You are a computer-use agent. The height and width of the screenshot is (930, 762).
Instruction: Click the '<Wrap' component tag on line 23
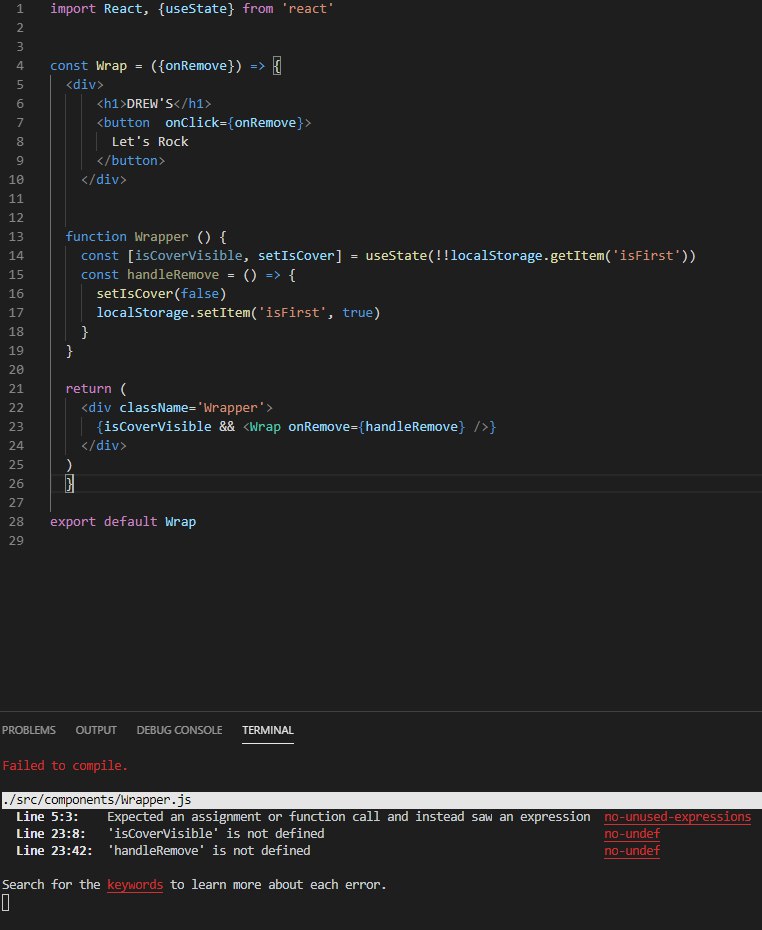click(262, 426)
